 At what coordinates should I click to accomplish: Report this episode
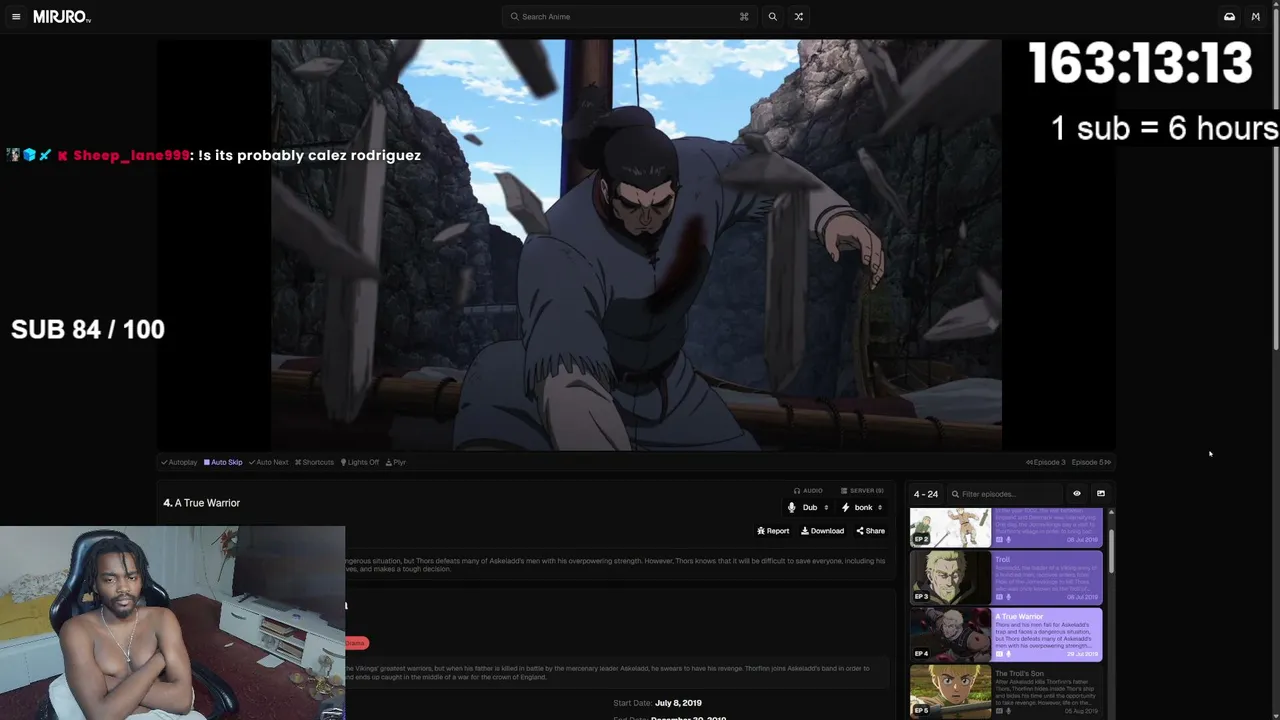[773, 531]
